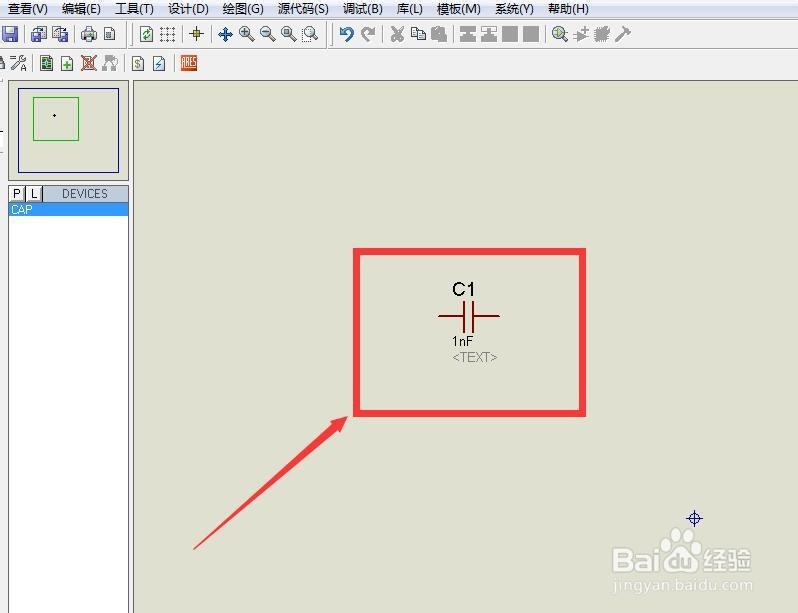Image resolution: width=798 pixels, height=613 pixels.
Task: Add a new sheet
Action: click(67, 63)
